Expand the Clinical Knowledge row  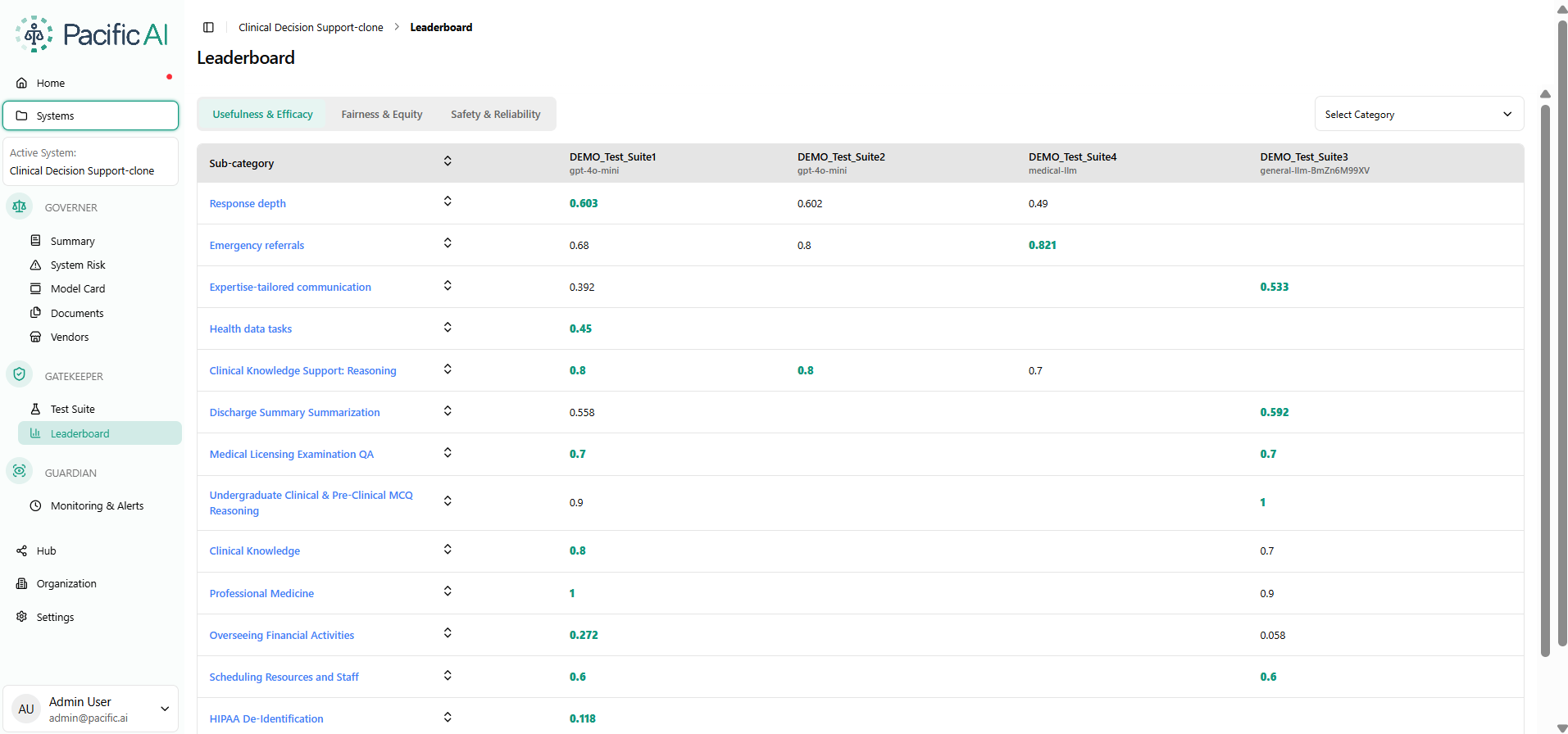click(x=448, y=550)
